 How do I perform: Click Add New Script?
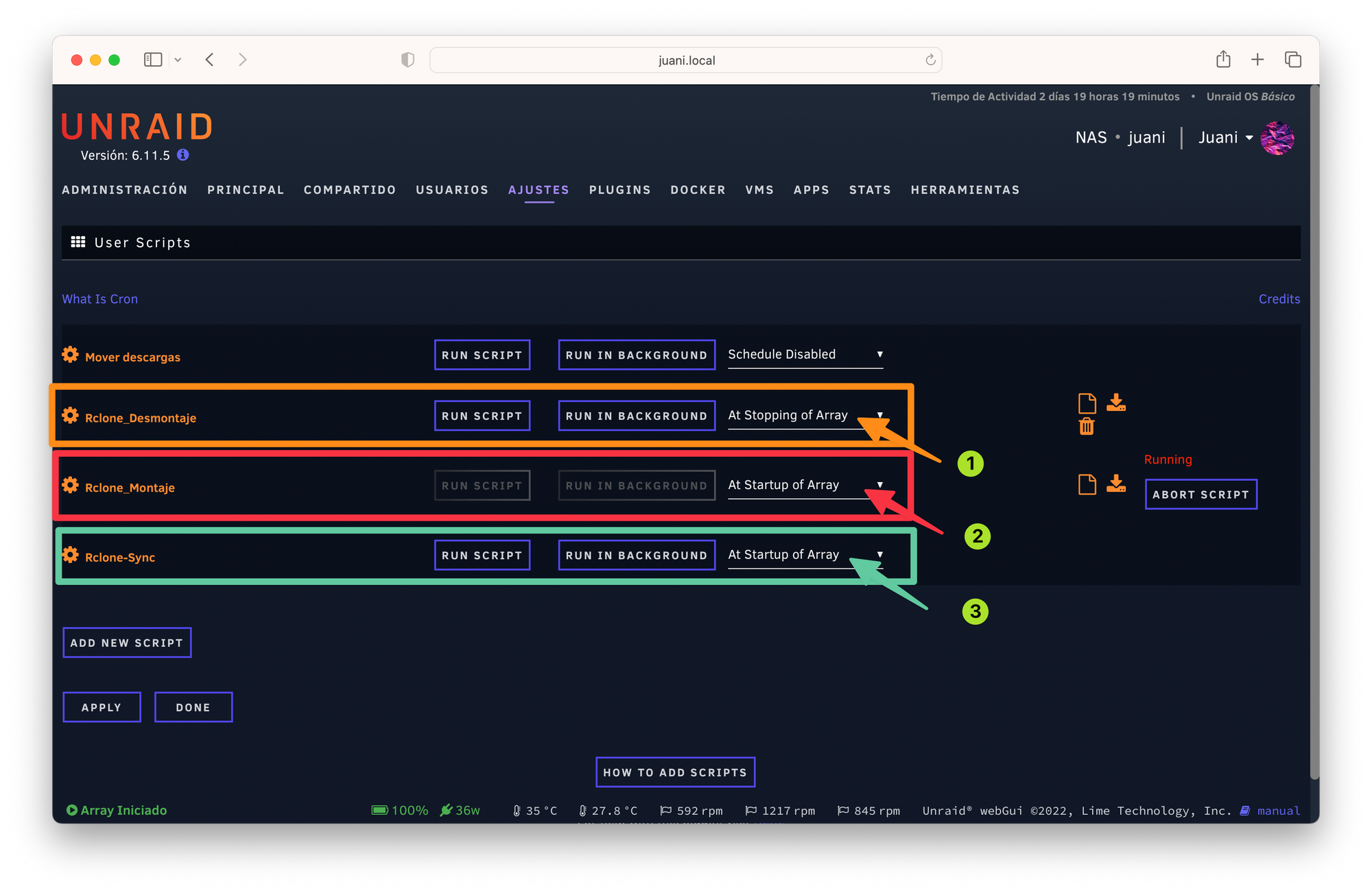coord(127,643)
